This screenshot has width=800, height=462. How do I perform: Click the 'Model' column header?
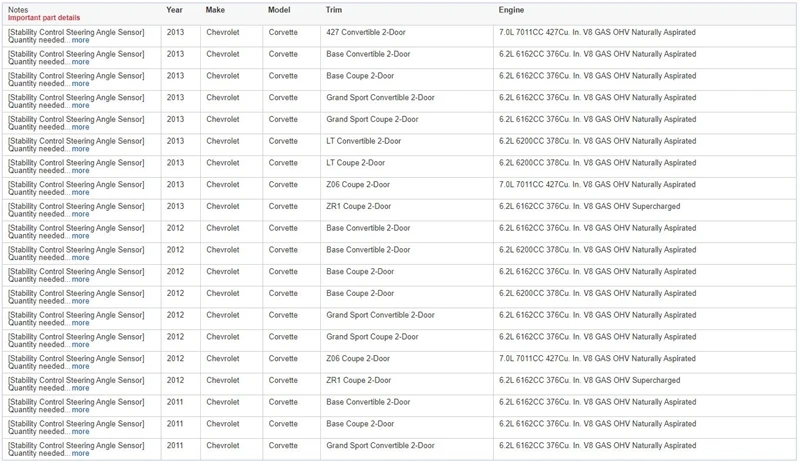279,10
